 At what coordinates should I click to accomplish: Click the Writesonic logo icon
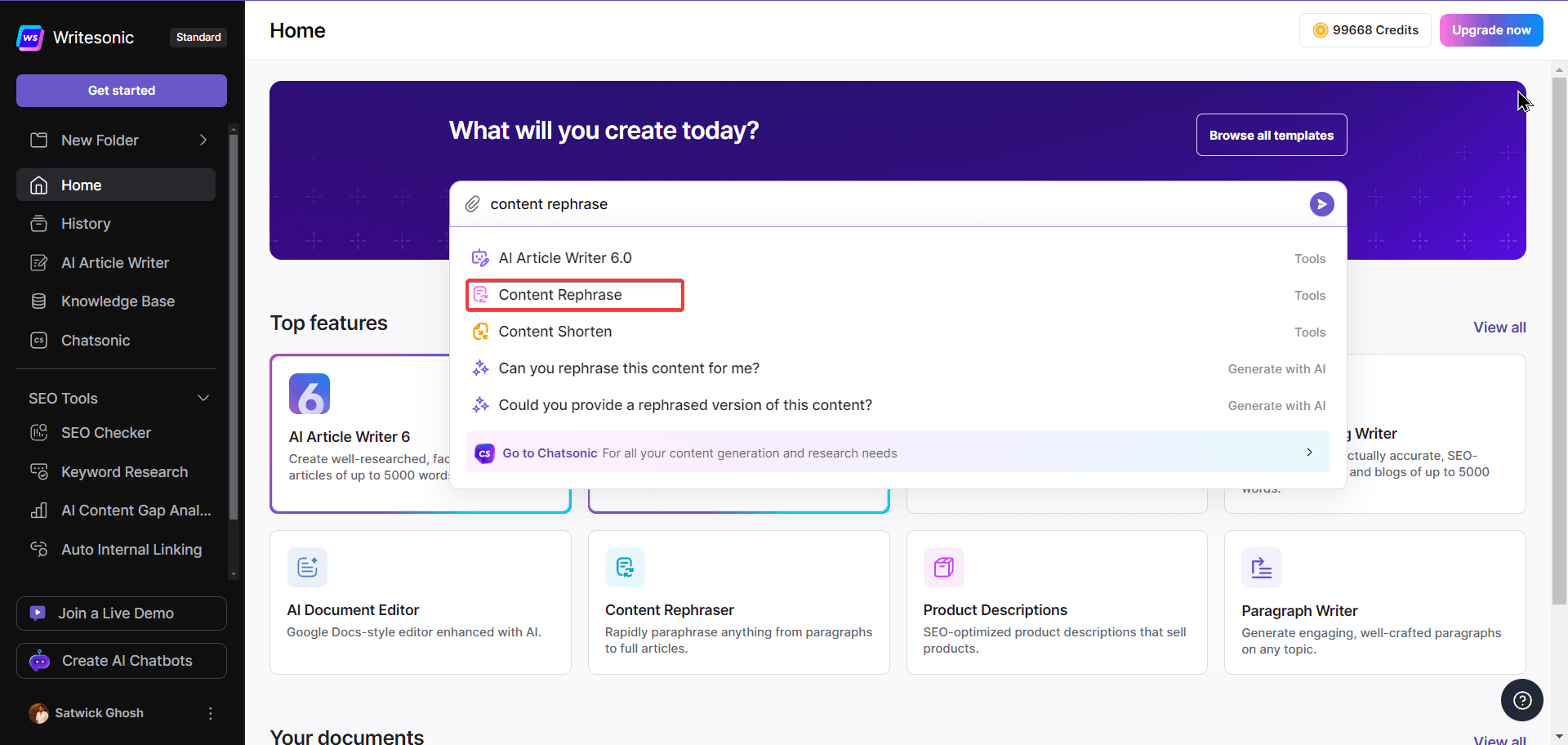pyautogui.click(x=30, y=38)
